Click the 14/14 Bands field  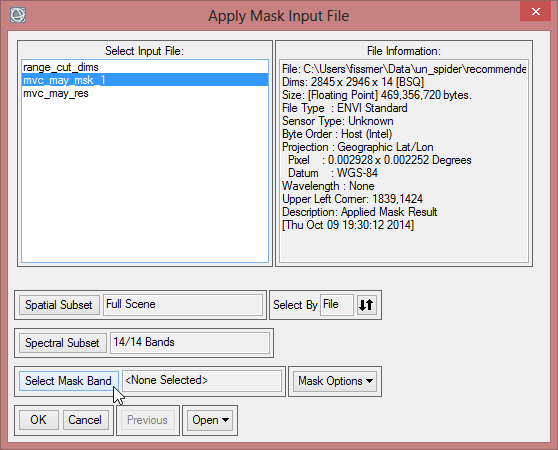coord(190,343)
